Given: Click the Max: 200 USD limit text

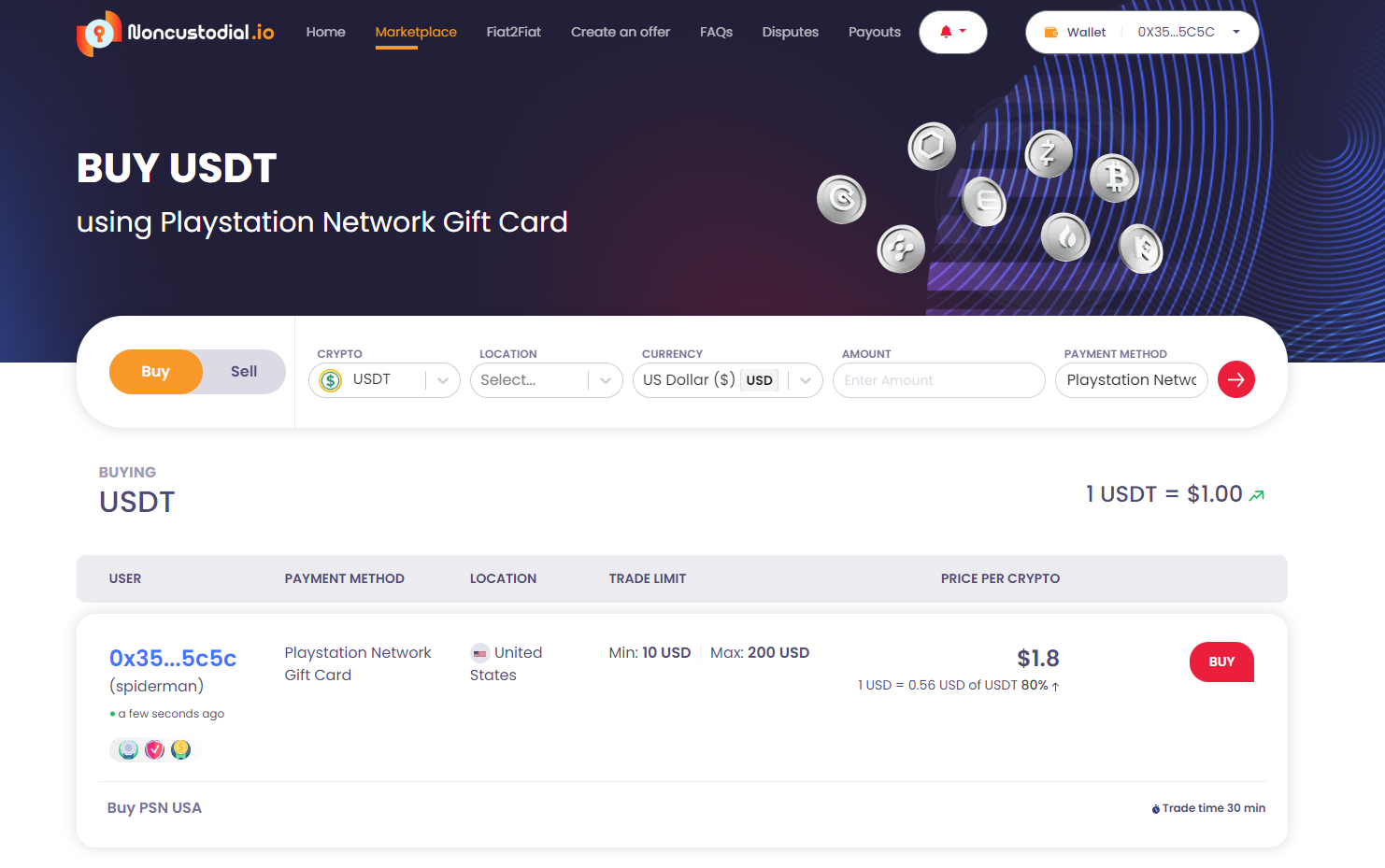Looking at the screenshot, I should (x=760, y=653).
